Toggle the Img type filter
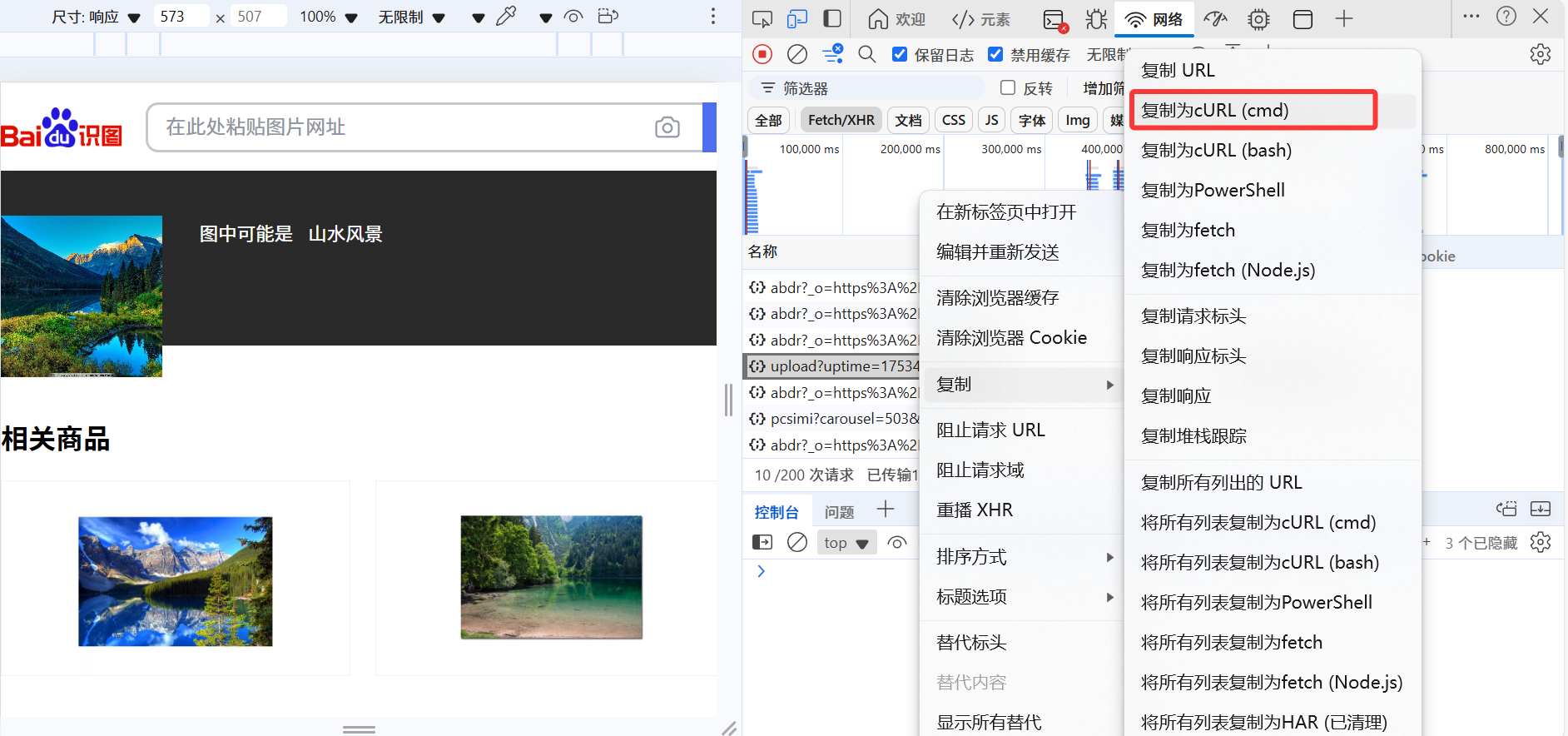 1078,120
